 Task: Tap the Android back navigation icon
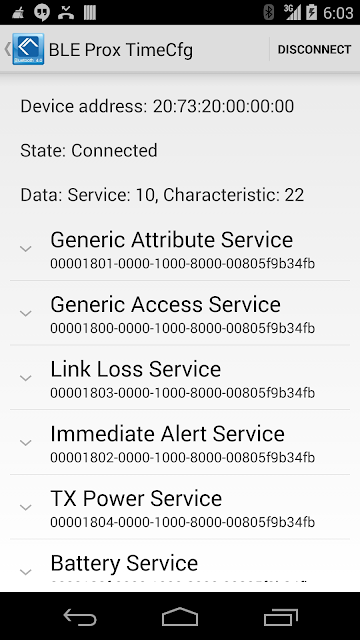coord(80,616)
